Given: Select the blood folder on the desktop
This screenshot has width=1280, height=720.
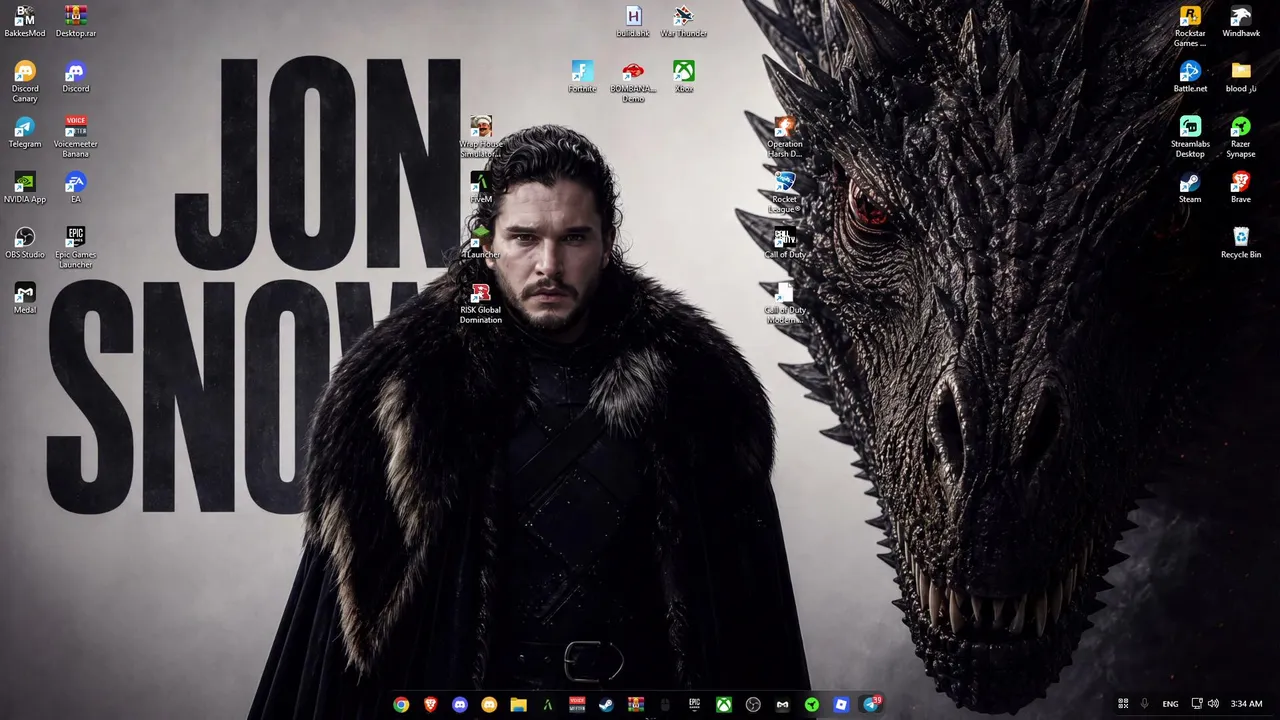Looking at the screenshot, I should 1241,78.
